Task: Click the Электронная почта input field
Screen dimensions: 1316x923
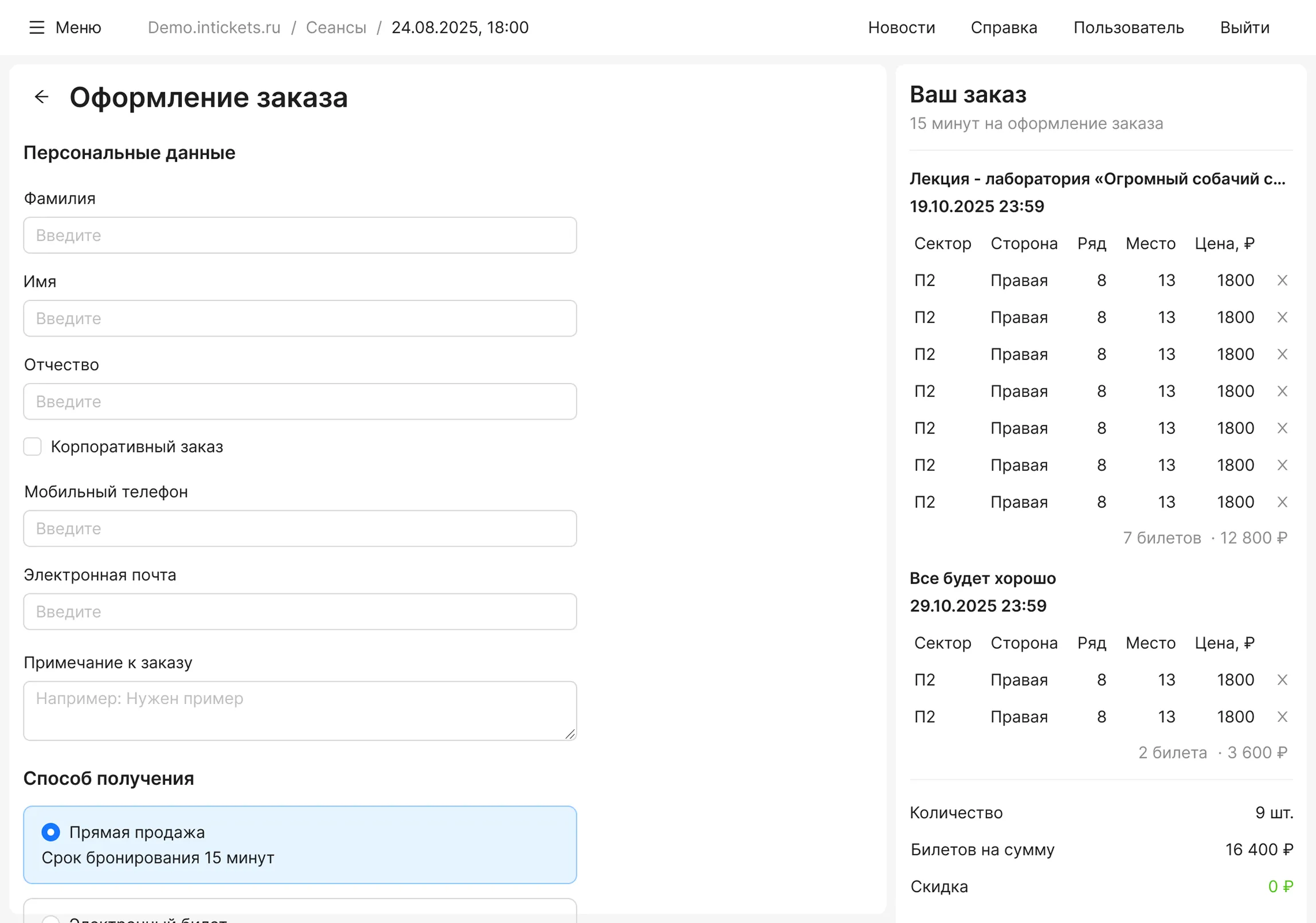Action: [x=300, y=612]
